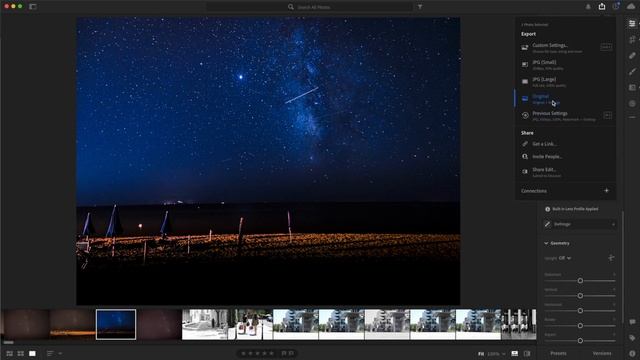The image size is (640, 360).
Task: Collapse the Geometry section
Action: 546,243
